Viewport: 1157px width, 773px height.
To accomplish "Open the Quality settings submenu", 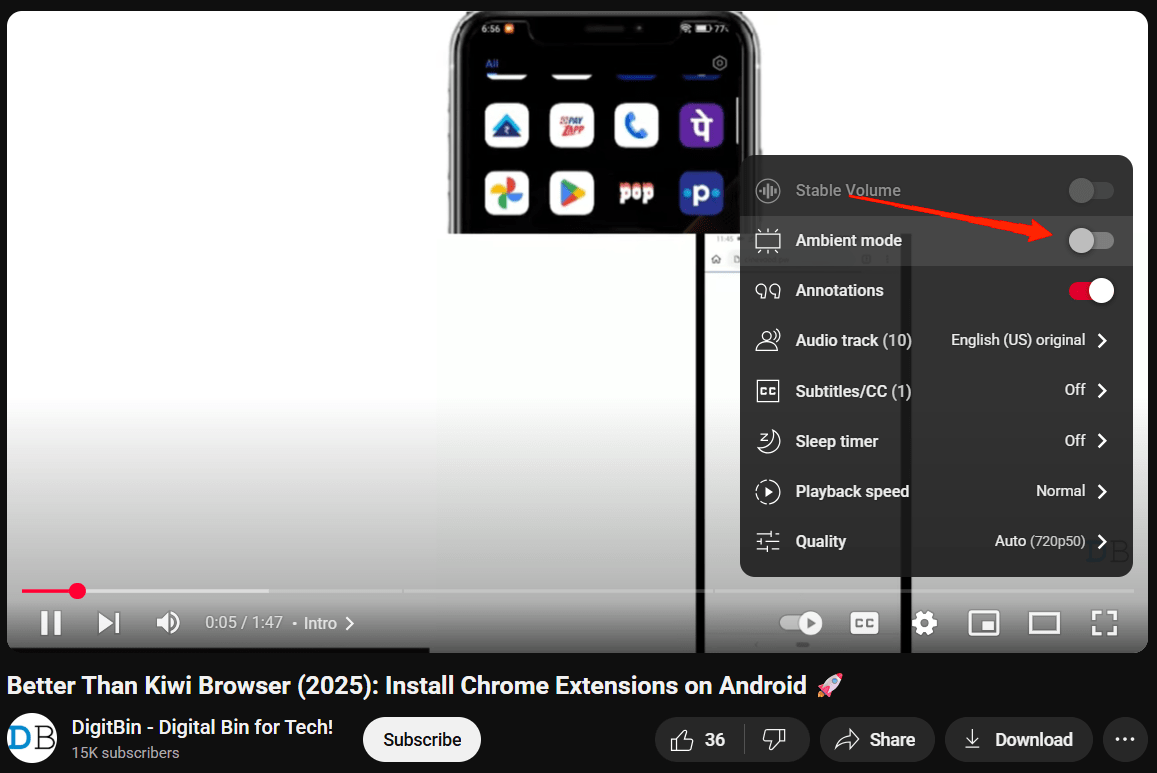I will point(934,541).
